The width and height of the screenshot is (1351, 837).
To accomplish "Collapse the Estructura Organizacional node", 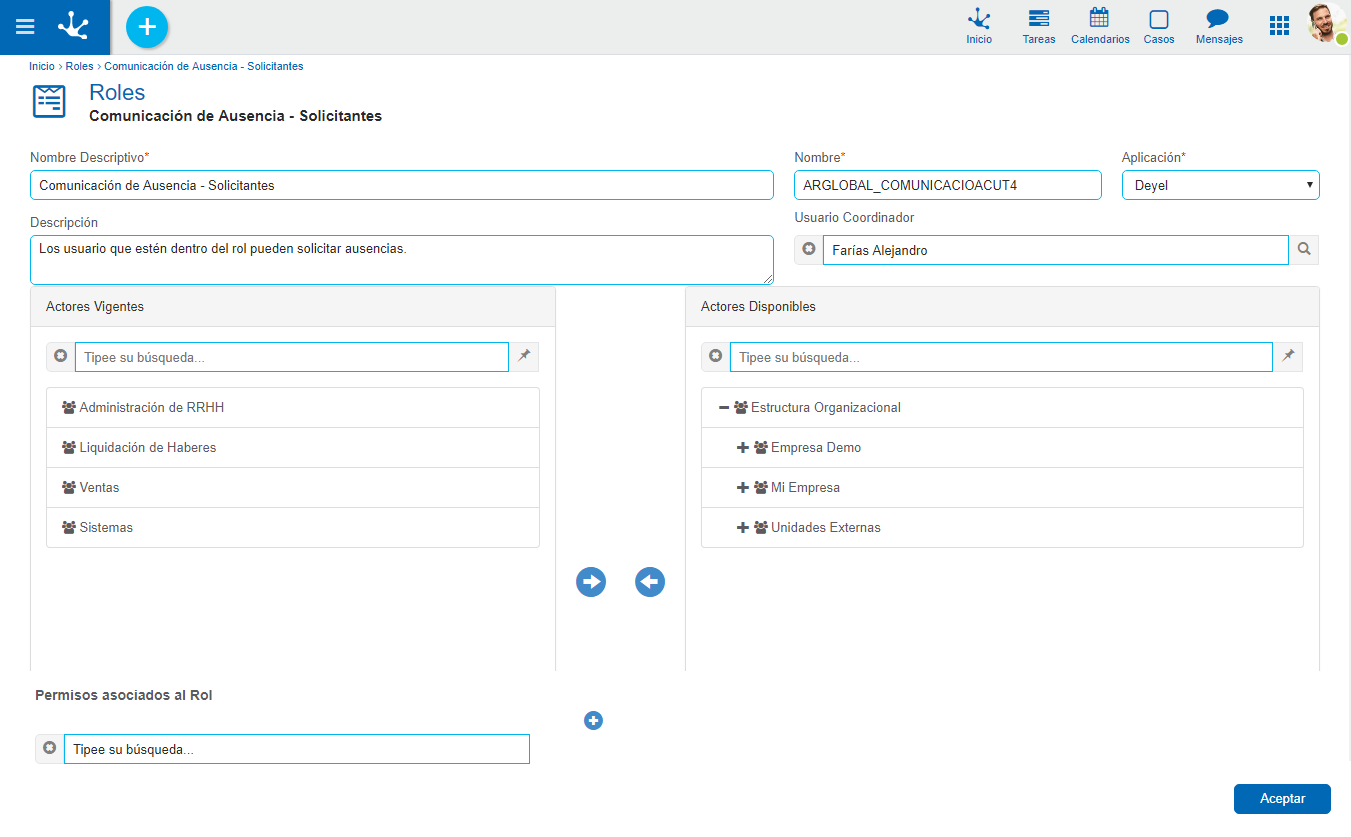I will 724,408.
